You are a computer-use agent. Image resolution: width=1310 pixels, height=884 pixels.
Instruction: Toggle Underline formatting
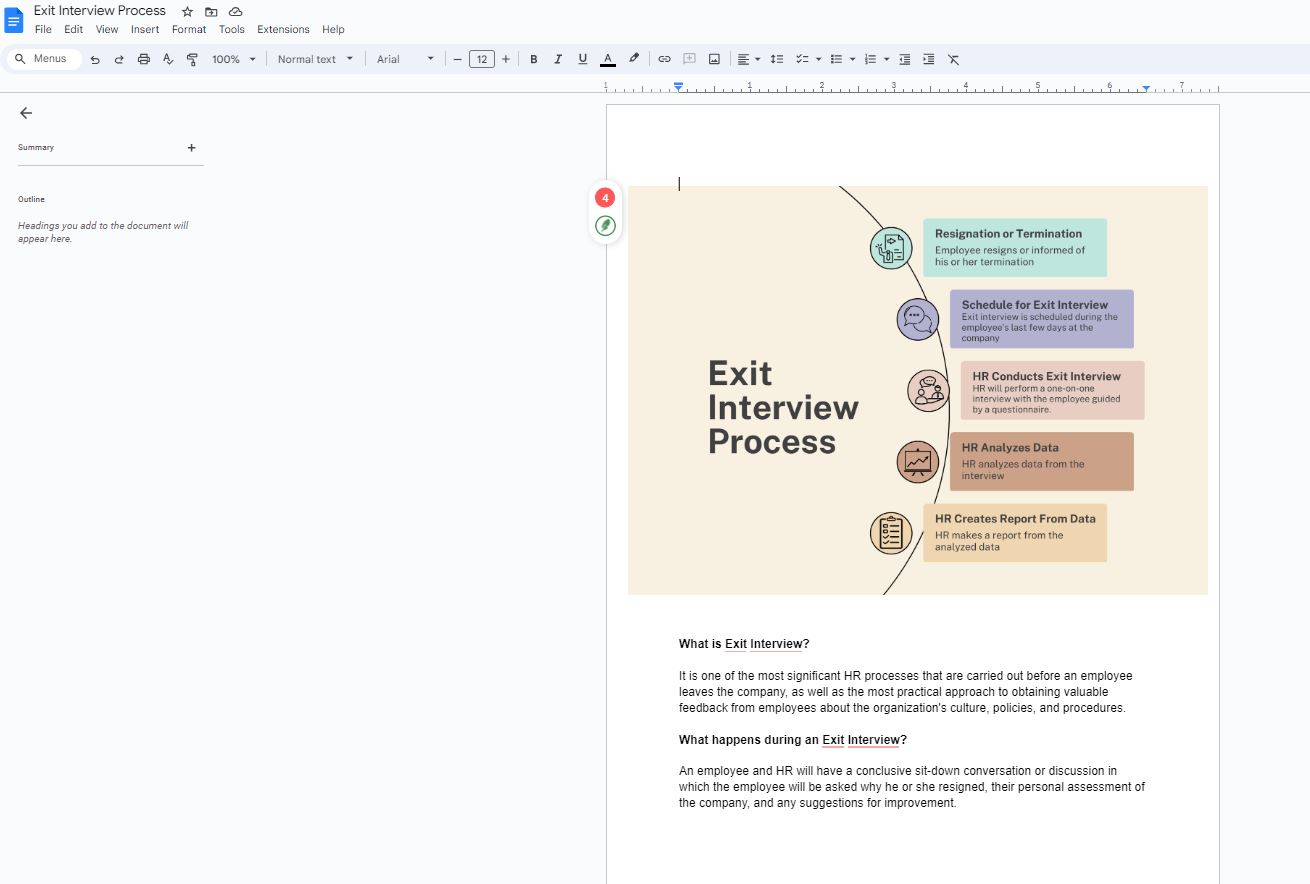(x=583, y=59)
